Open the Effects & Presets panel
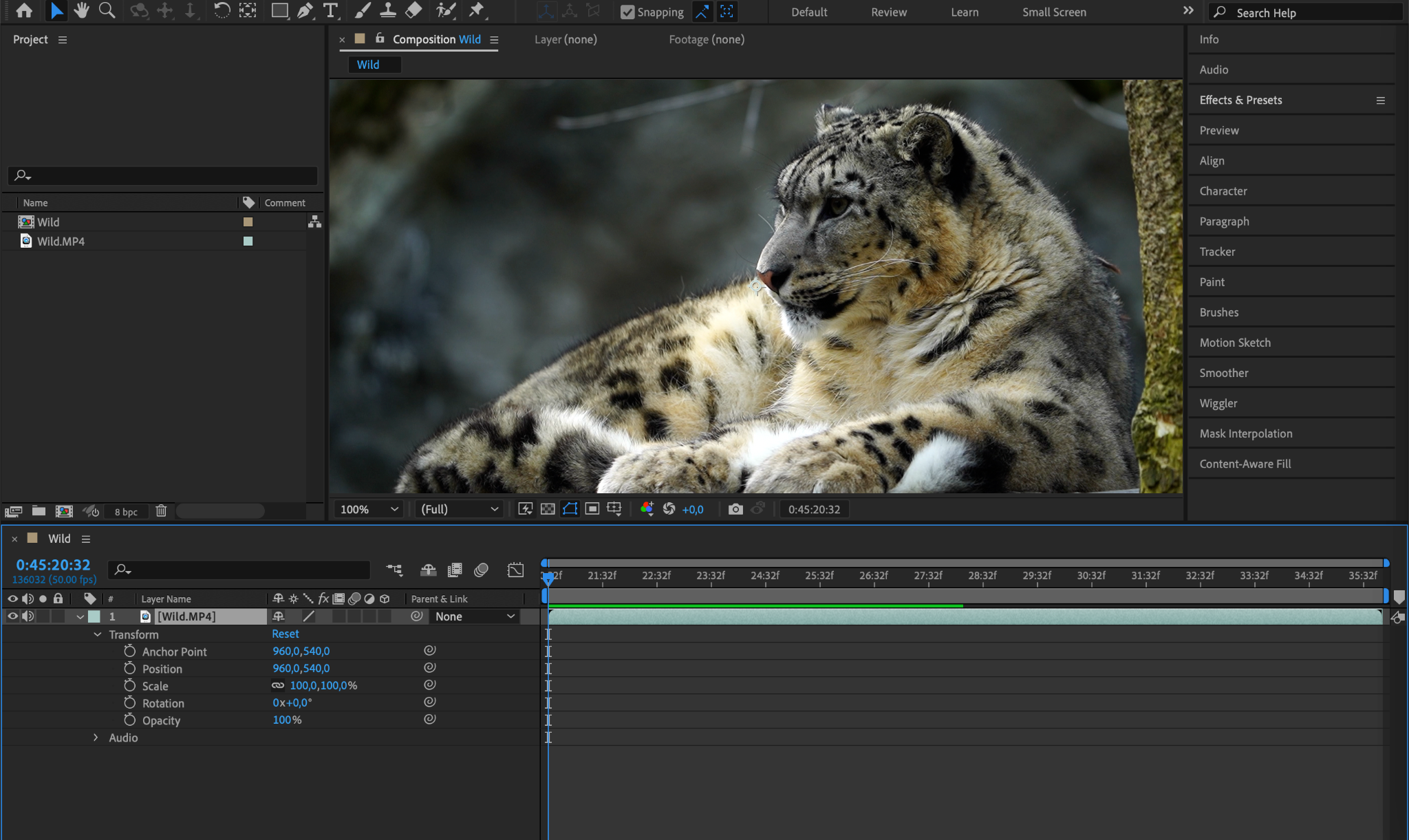This screenshot has width=1409, height=840. (1240, 100)
